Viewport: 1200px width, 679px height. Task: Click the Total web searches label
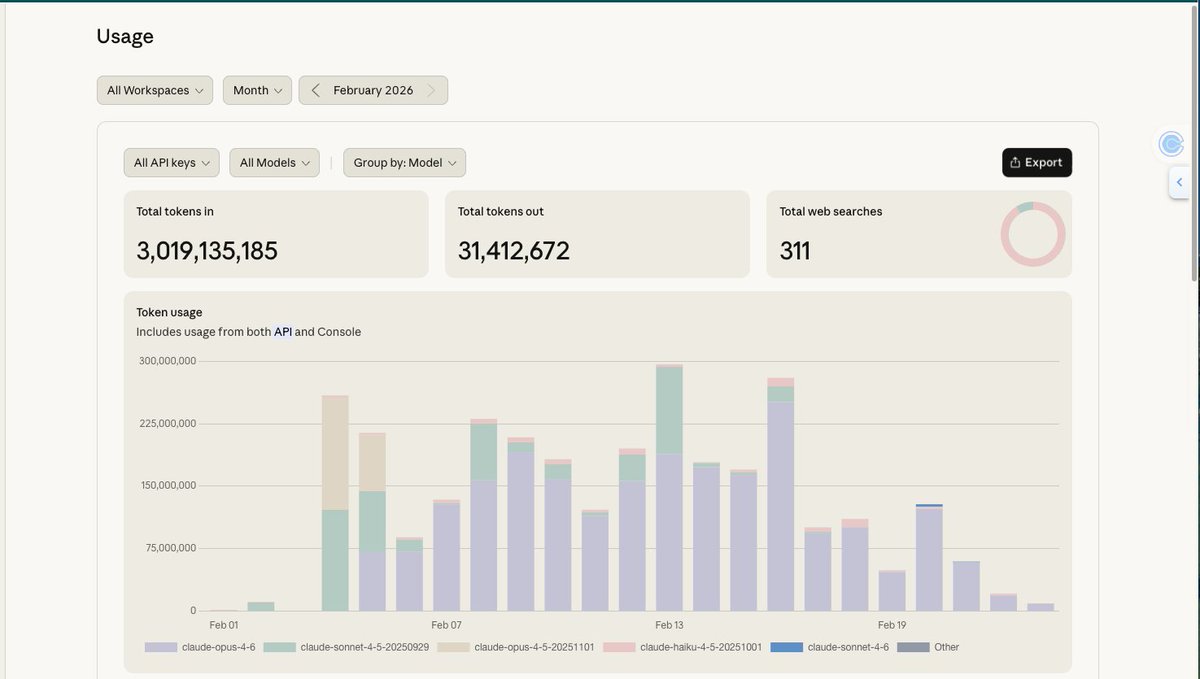pos(831,212)
